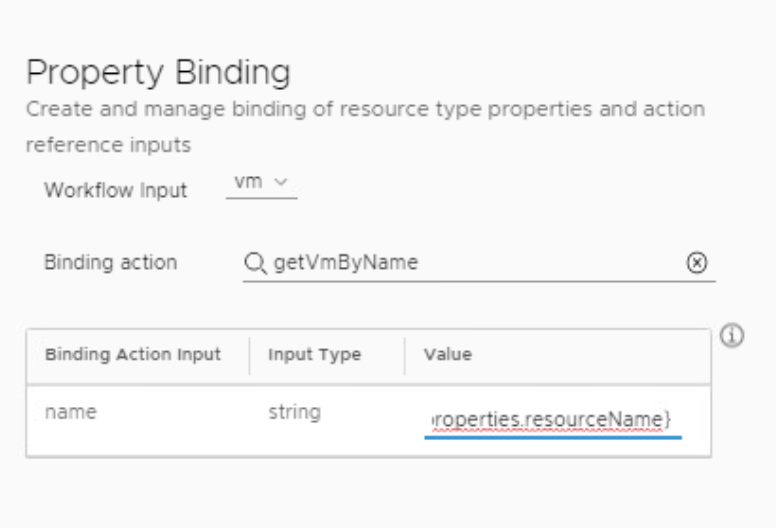The height and width of the screenshot is (528, 776).
Task: Clear the Binding action search field
Action: pyautogui.click(x=698, y=263)
